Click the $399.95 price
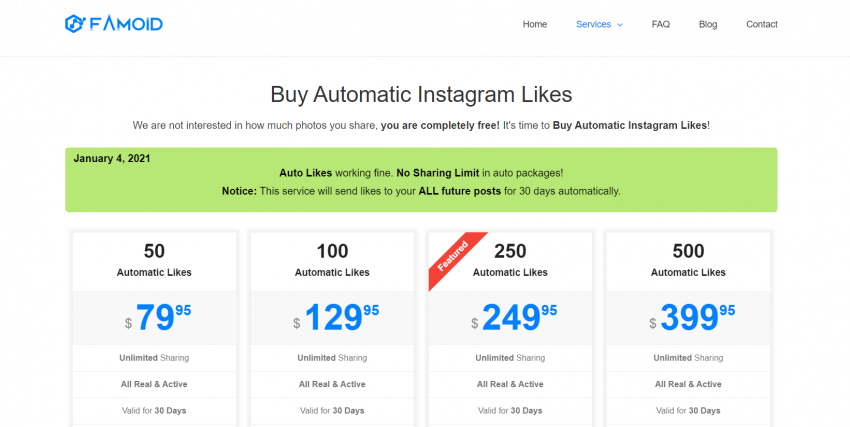850x427 pixels. [x=692, y=318]
